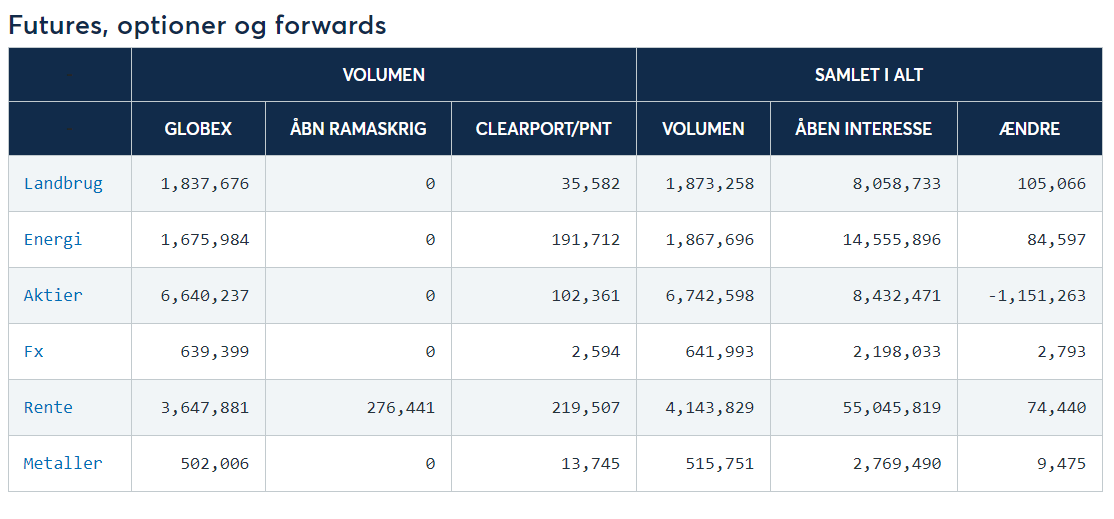Viewport: 1114px width, 519px height.
Task: Open the Rente link
Action: (x=48, y=408)
